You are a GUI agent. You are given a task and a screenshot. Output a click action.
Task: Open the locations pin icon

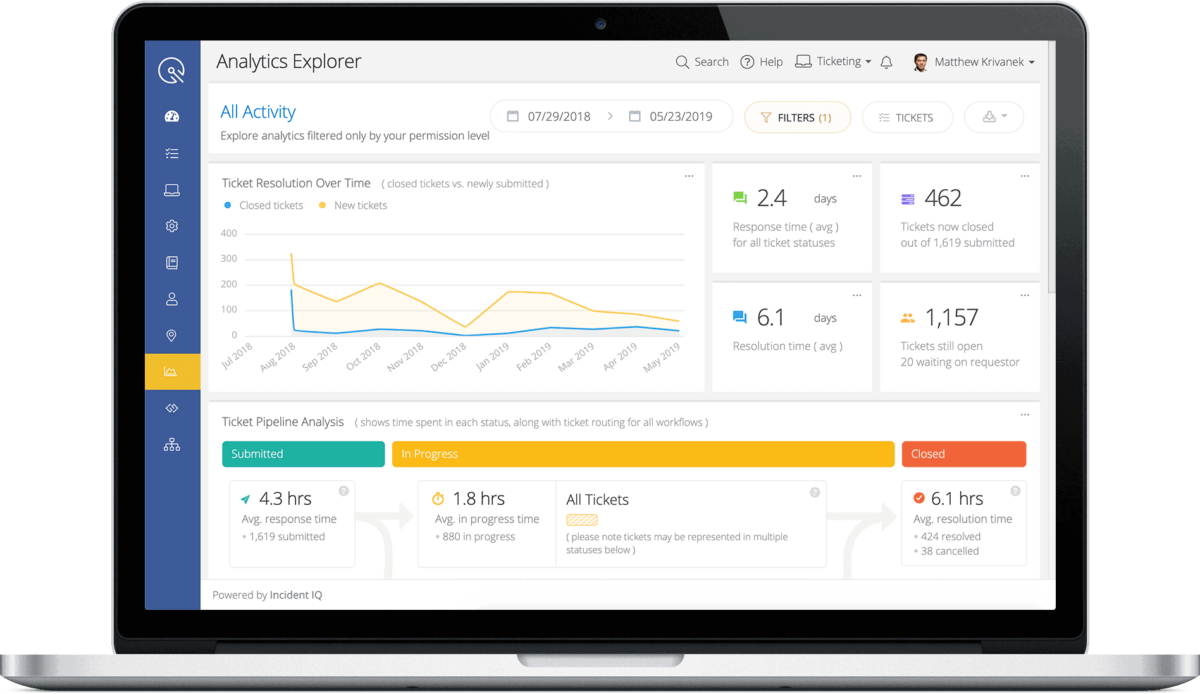pyautogui.click(x=171, y=335)
